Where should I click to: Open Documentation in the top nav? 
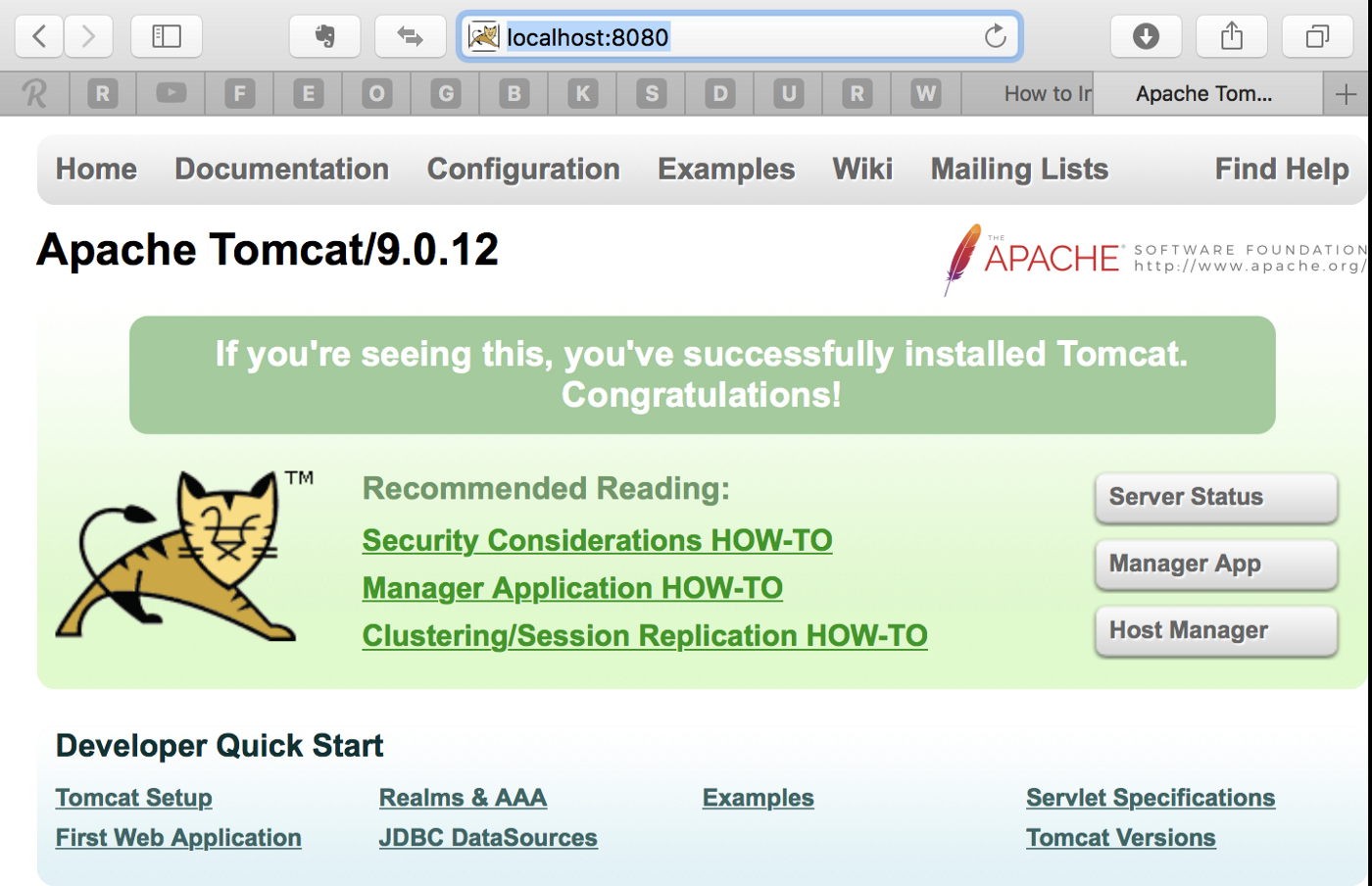pyautogui.click(x=282, y=169)
